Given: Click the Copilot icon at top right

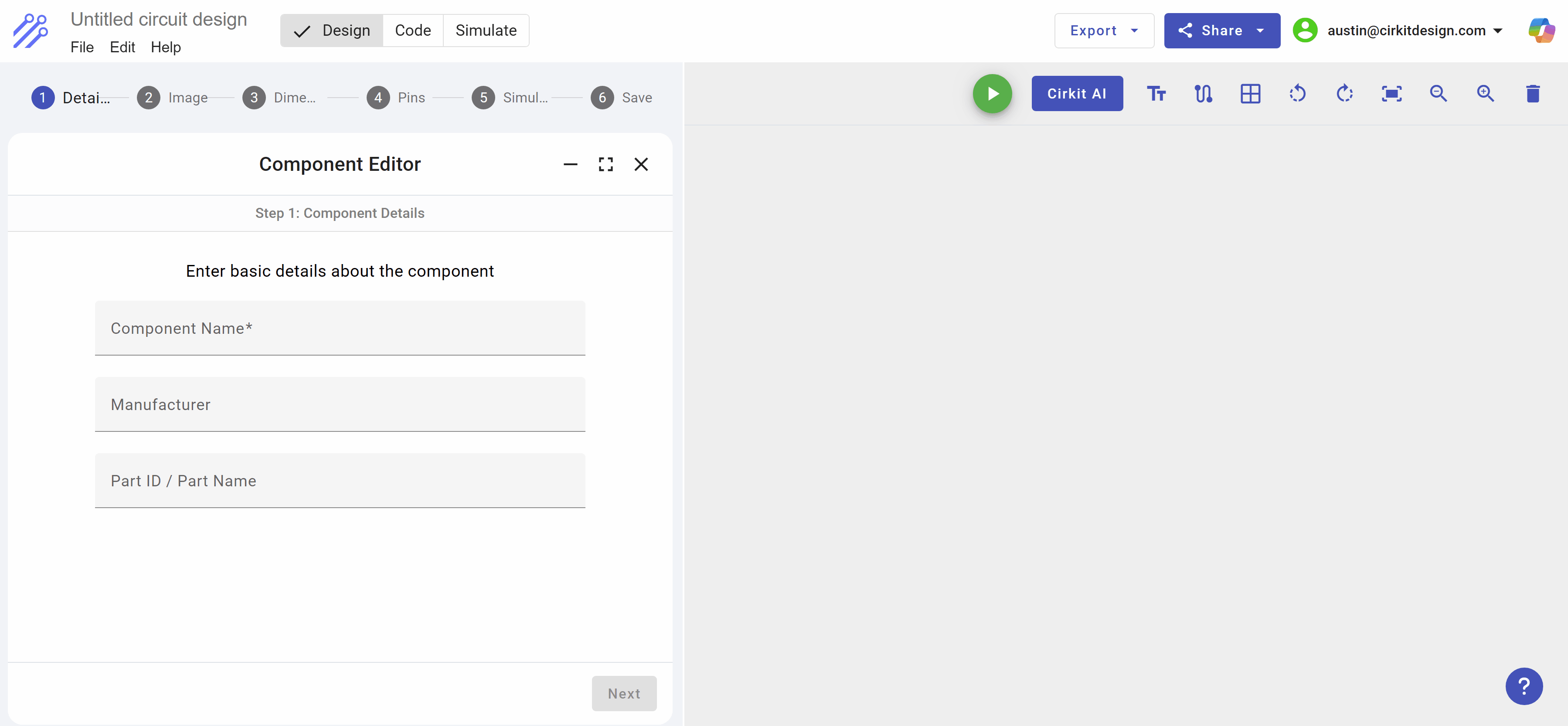Looking at the screenshot, I should coord(1541,31).
